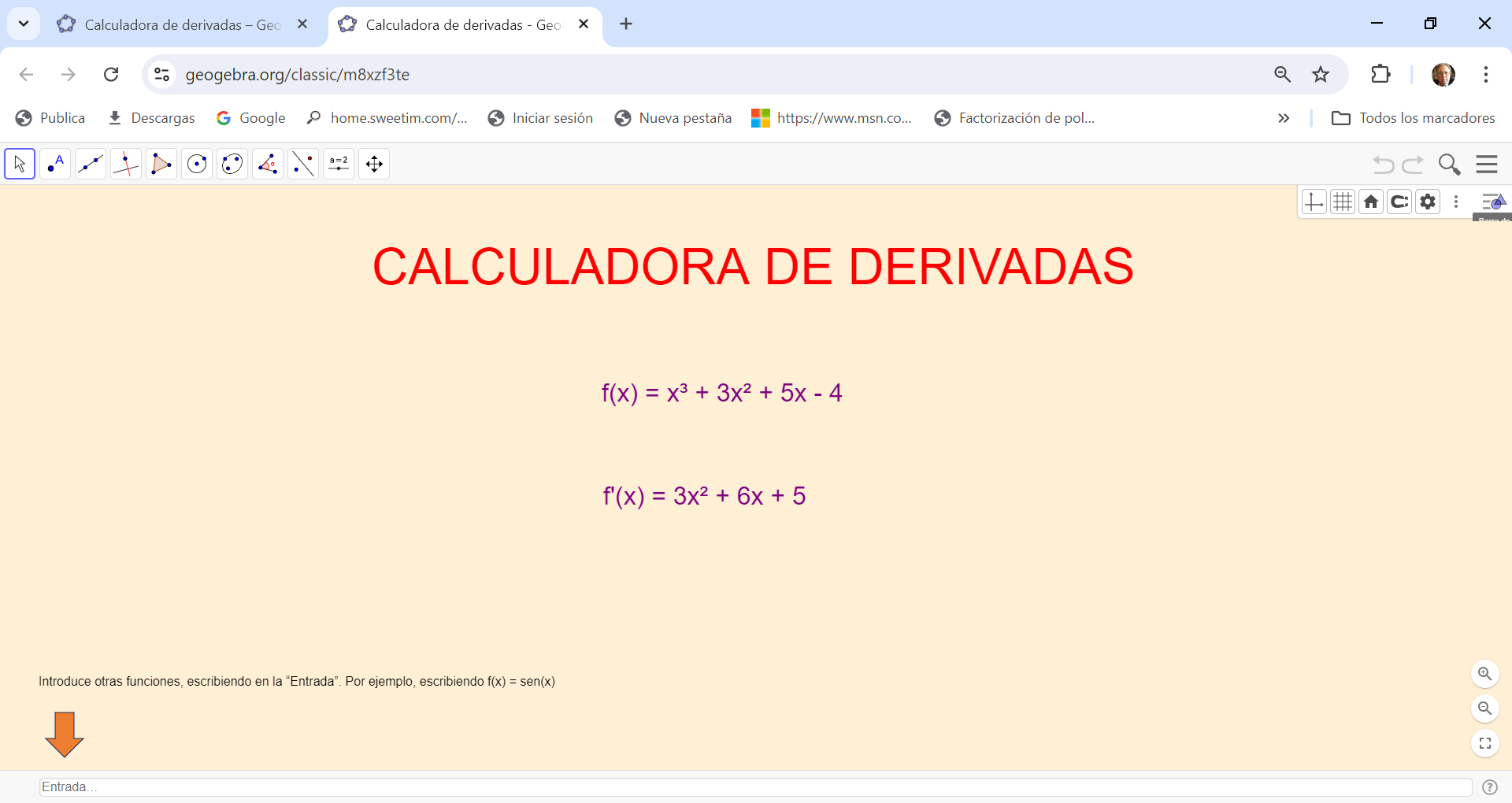Toggle point capturing magnet button
The width and height of the screenshot is (1512, 803).
click(x=1399, y=202)
